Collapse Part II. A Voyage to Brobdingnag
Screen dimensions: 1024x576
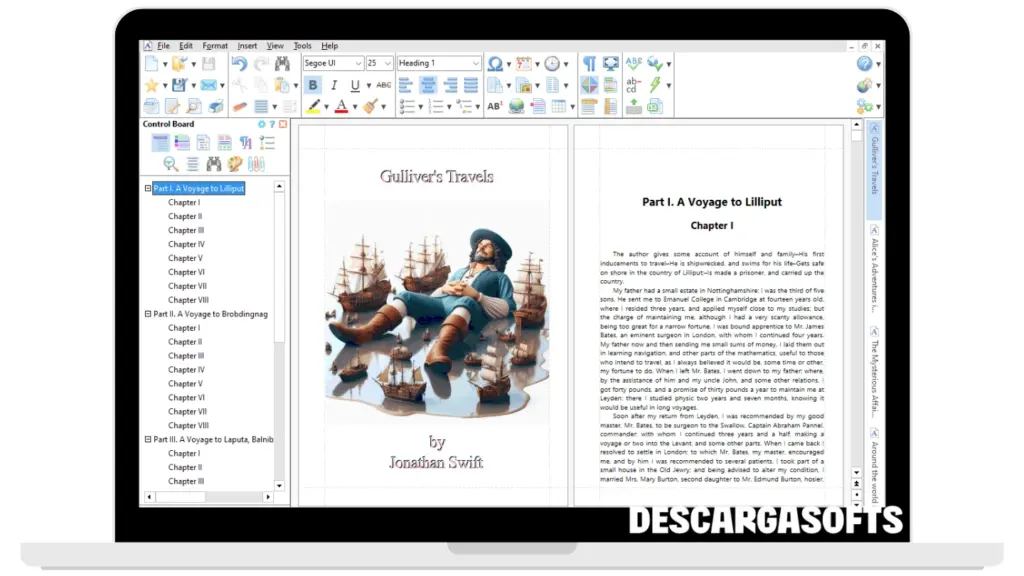[x=148, y=314]
